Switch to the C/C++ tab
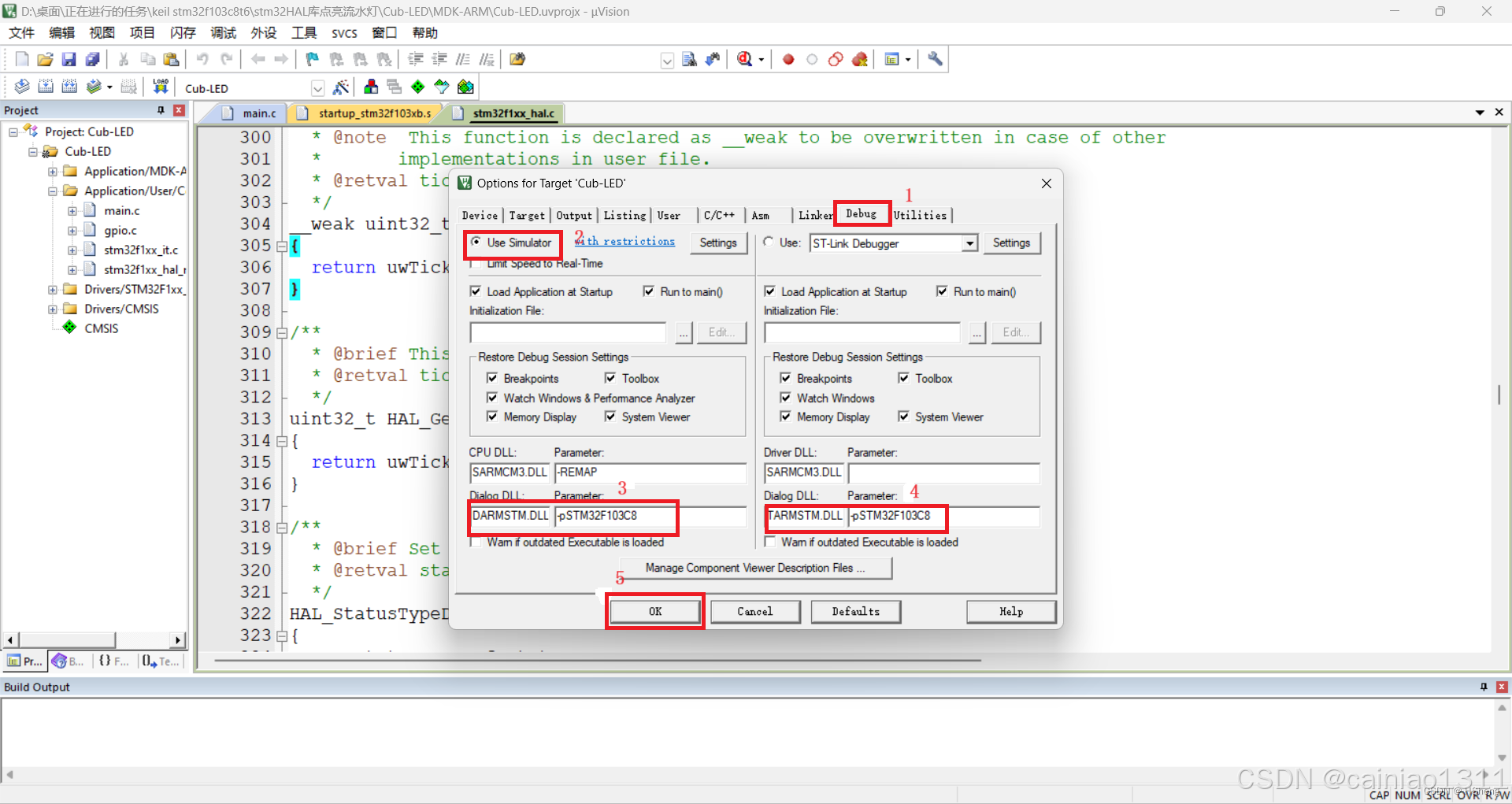The height and width of the screenshot is (804, 1512). click(719, 216)
